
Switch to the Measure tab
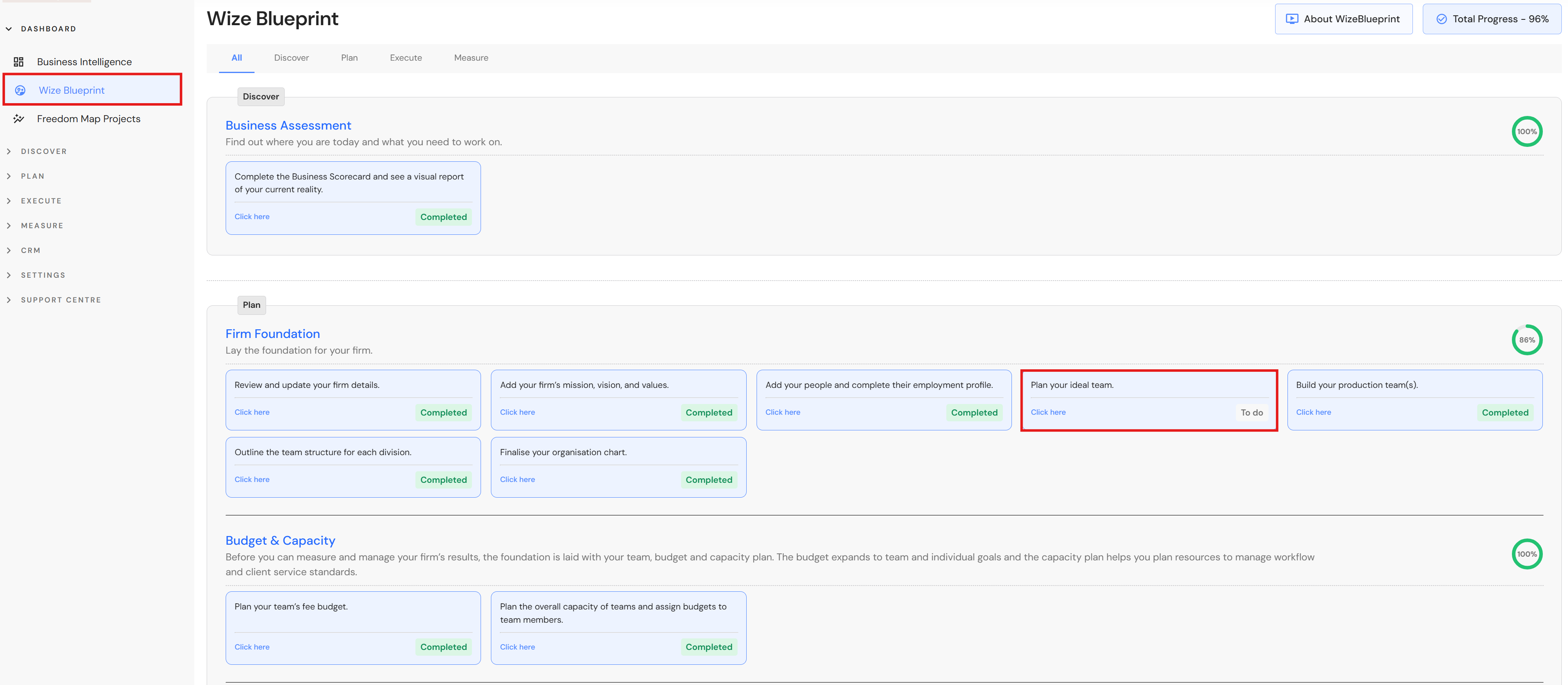point(471,58)
